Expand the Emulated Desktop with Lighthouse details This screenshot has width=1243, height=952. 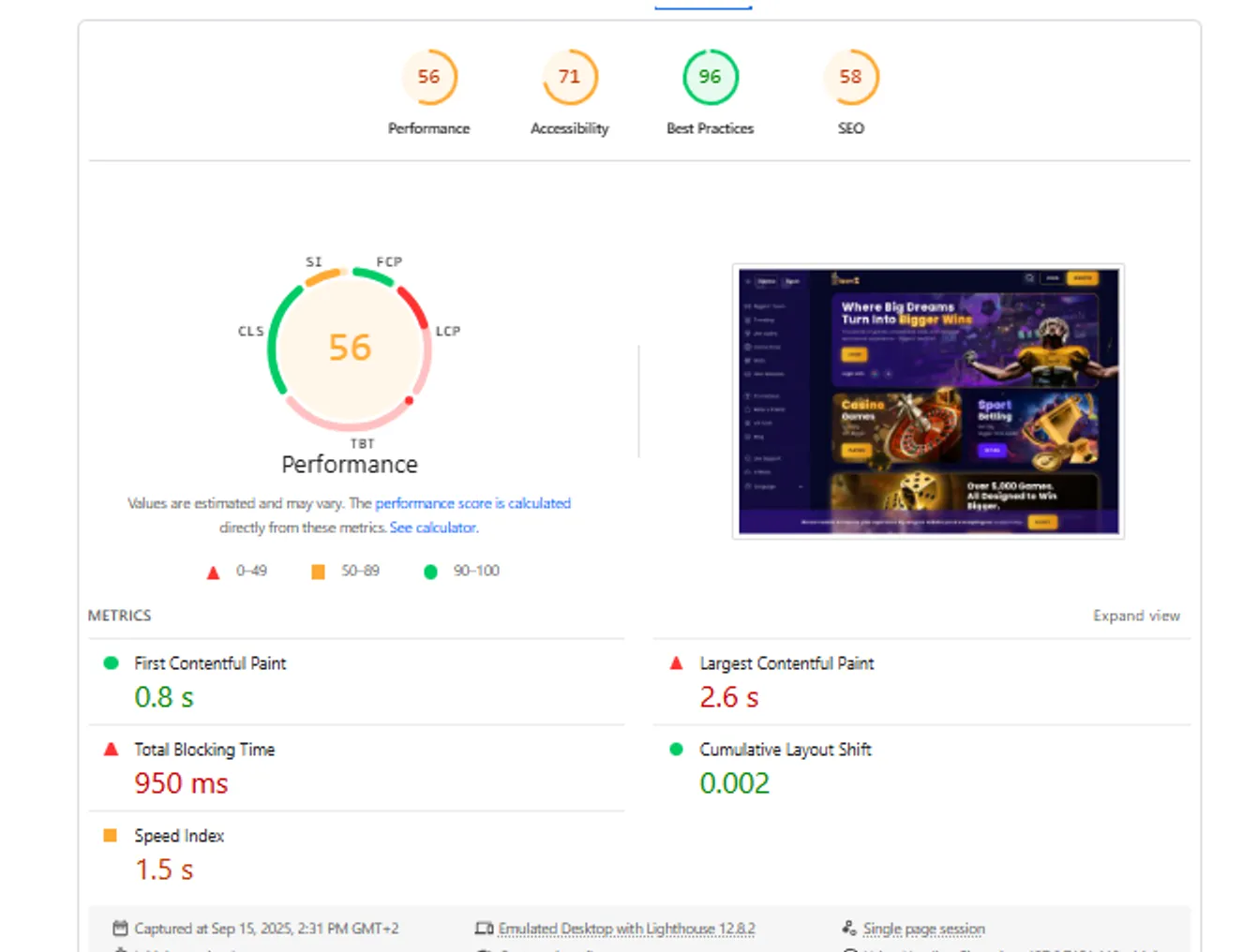pos(626,929)
